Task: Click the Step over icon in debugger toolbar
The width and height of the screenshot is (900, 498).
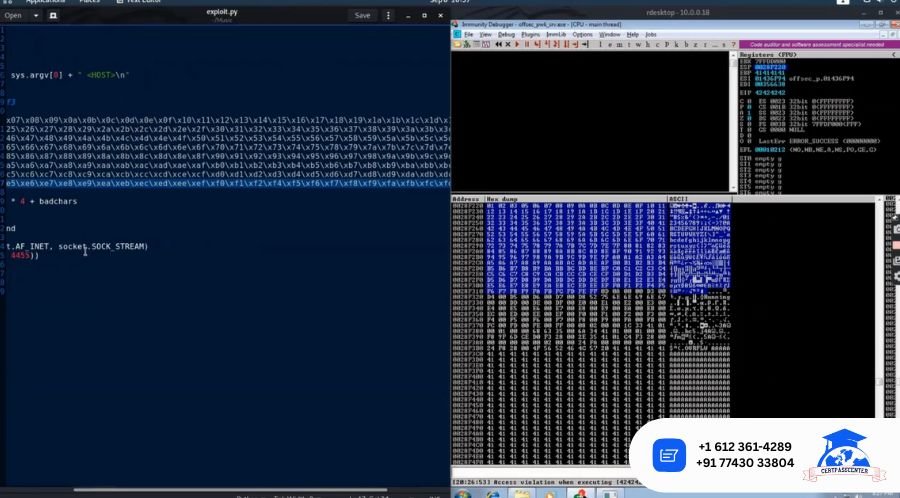Action: coord(546,45)
